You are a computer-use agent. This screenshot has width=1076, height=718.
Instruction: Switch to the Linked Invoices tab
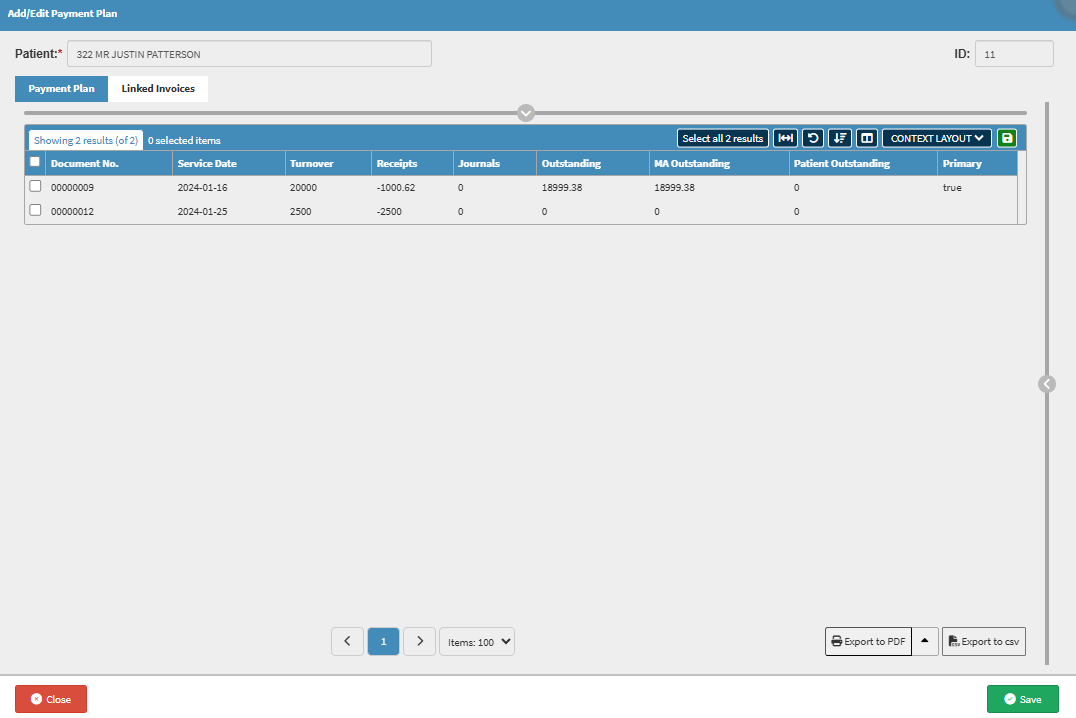(158, 89)
